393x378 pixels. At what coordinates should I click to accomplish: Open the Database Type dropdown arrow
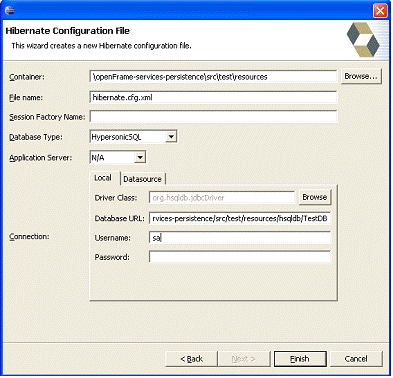(x=171, y=137)
